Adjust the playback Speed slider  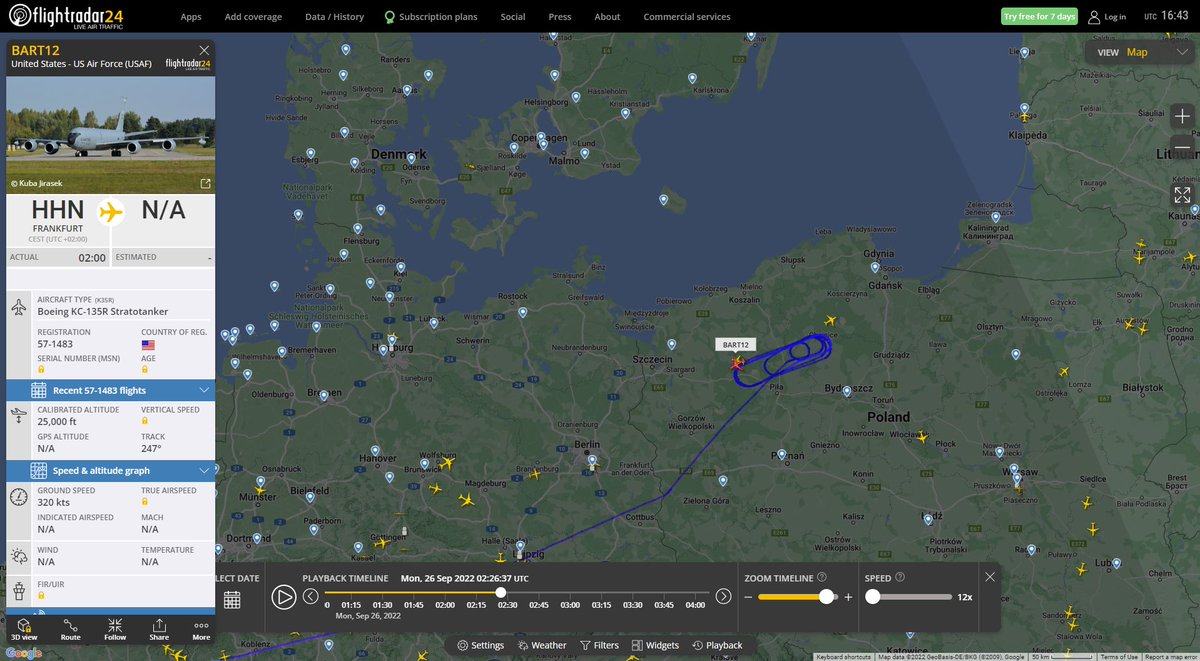pyautogui.click(x=873, y=597)
